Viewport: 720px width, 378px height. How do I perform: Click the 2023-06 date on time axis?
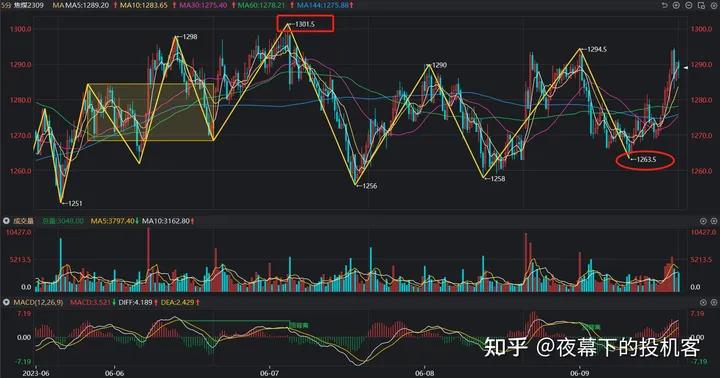(x=36, y=373)
